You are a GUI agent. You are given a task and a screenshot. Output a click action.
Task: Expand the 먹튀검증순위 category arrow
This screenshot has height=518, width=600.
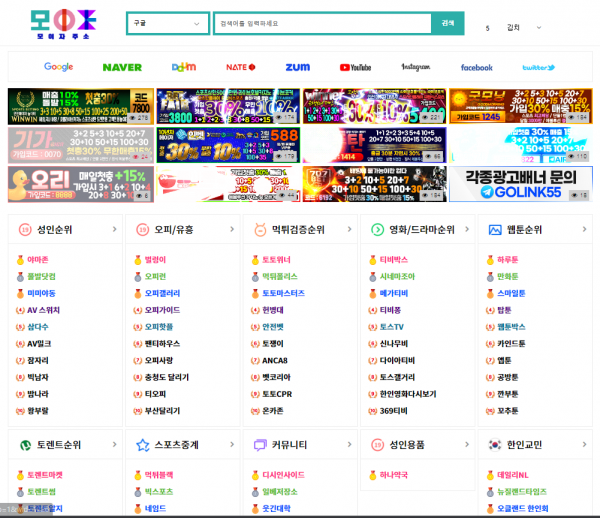349,229
